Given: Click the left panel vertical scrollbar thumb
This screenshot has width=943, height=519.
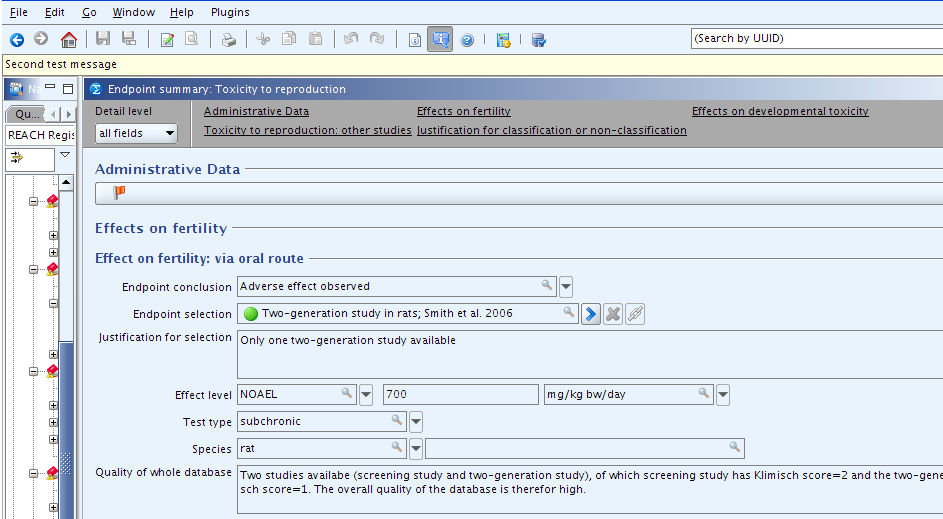Looking at the screenshot, I should (66, 430).
